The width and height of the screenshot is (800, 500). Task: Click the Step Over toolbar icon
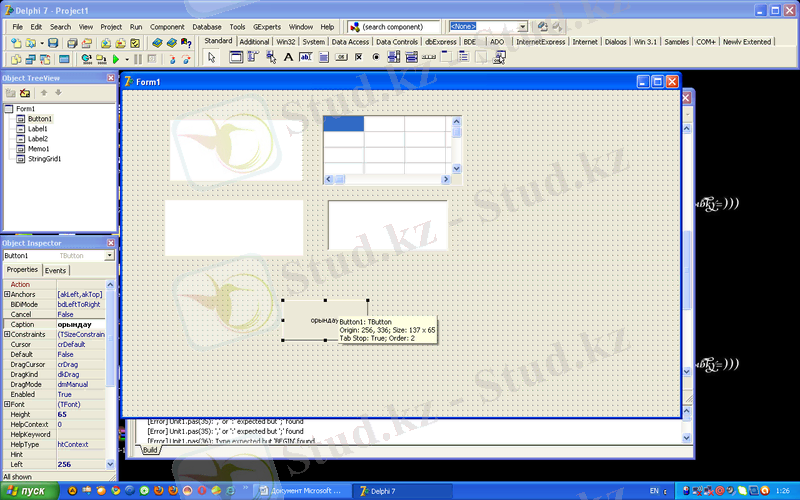186,60
